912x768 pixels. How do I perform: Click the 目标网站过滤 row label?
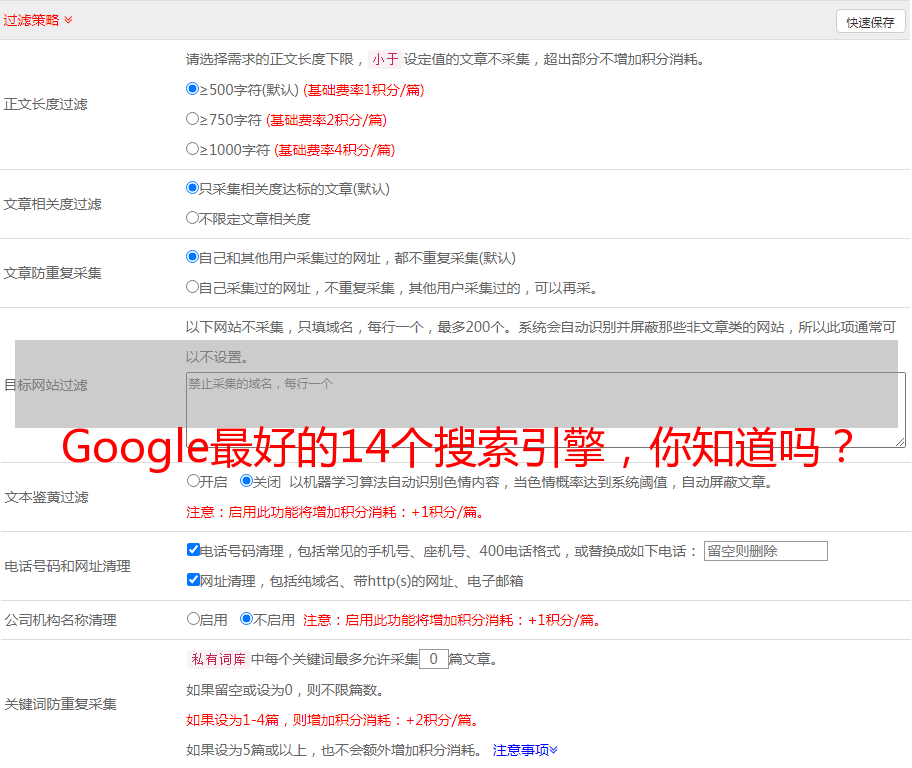(45, 385)
